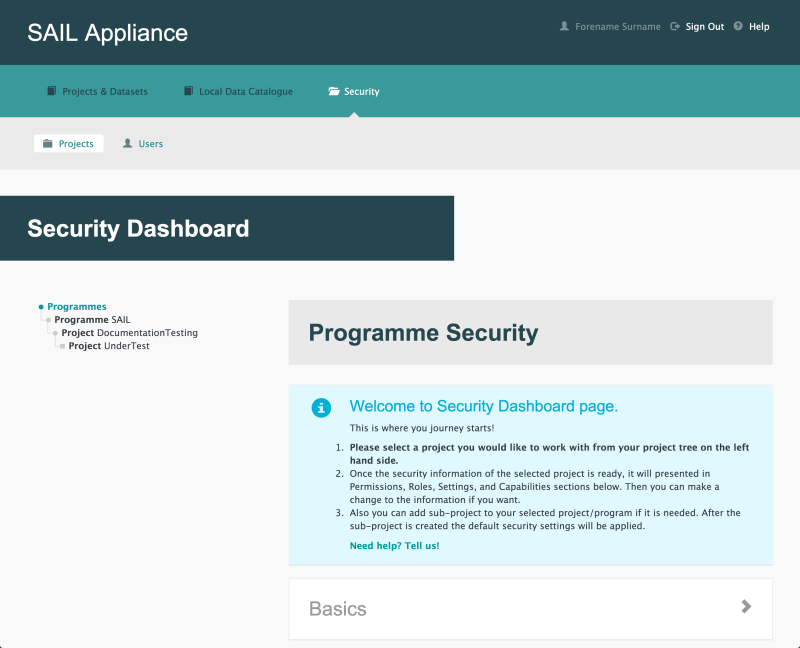The height and width of the screenshot is (648, 800).
Task: Open the Projects & Datasets tab
Action: click(x=97, y=90)
